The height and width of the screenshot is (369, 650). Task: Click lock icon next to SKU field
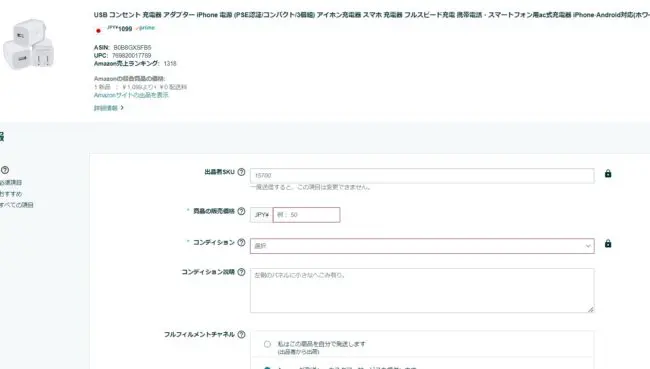pyautogui.click(x=608, y=173)
